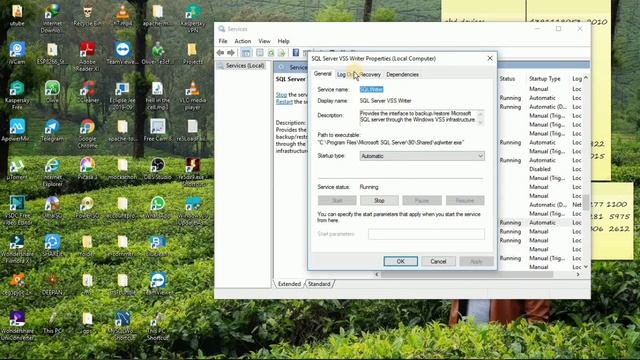Open VSDC Free Video Editor icon

(17, 211)
